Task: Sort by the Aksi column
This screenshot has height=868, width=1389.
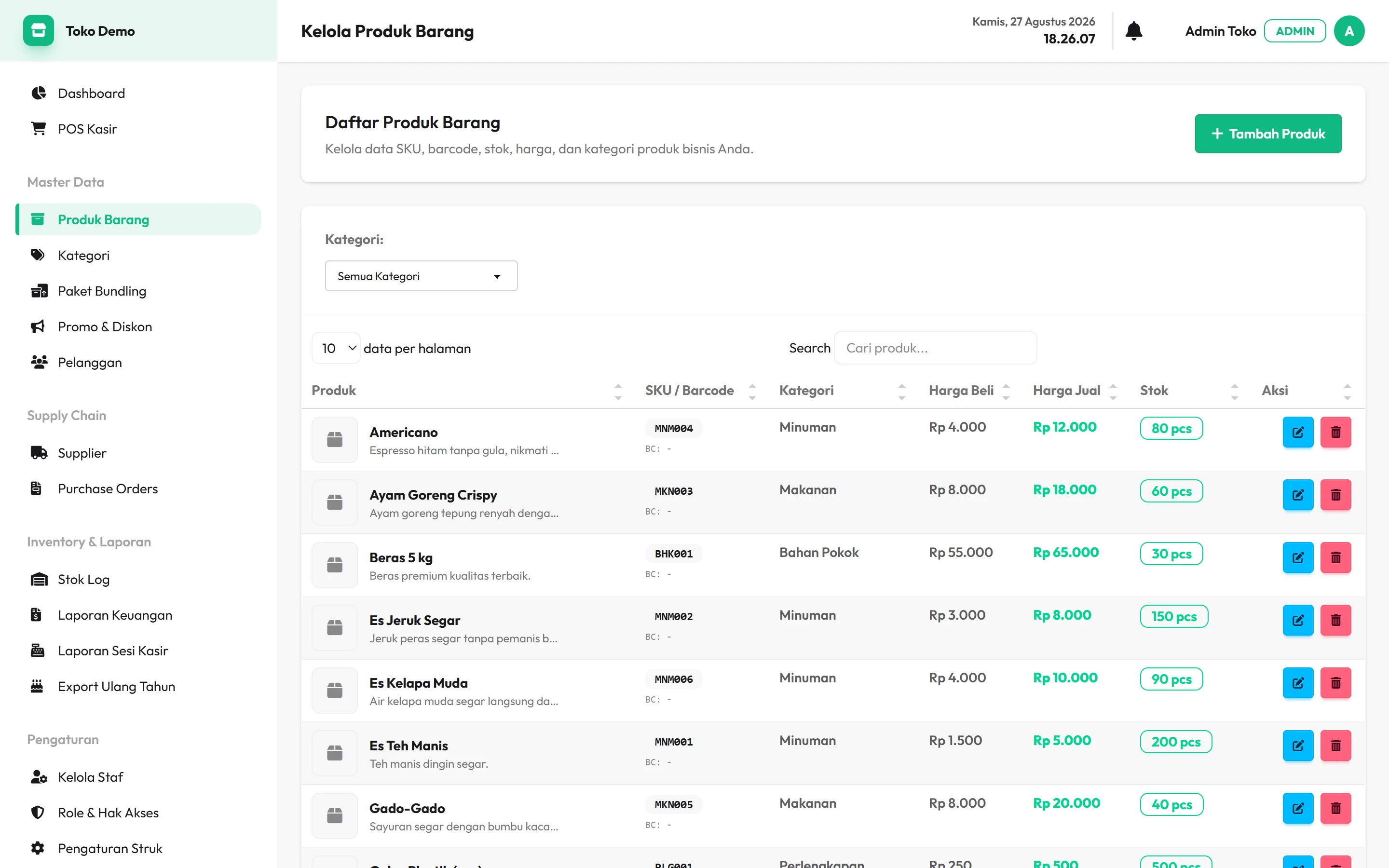Action: pos(1308,391)
